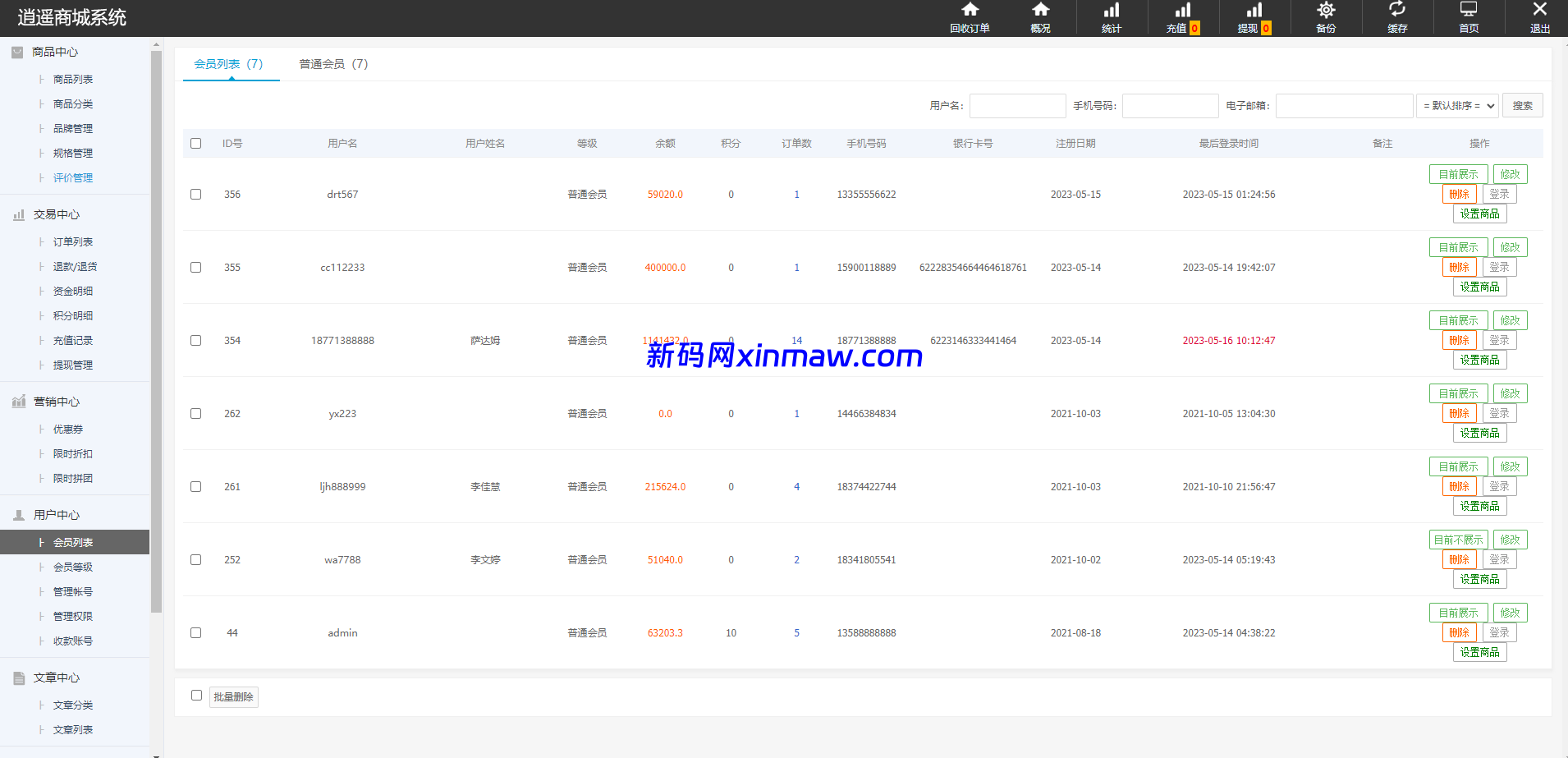Screen dimensions: 1568x758
Task: Open 会员等级 in the sidebar
Action: (73, 567)
